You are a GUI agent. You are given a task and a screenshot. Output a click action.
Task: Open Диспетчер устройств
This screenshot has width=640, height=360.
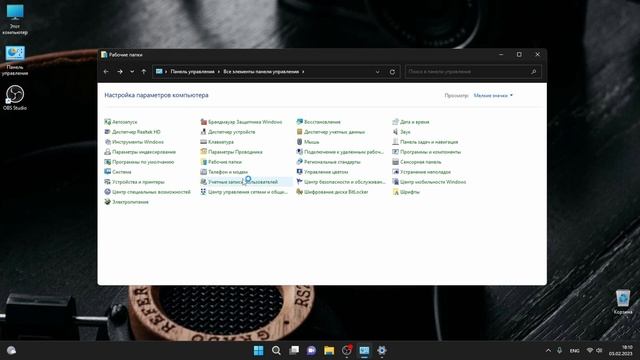pos(228,132)
